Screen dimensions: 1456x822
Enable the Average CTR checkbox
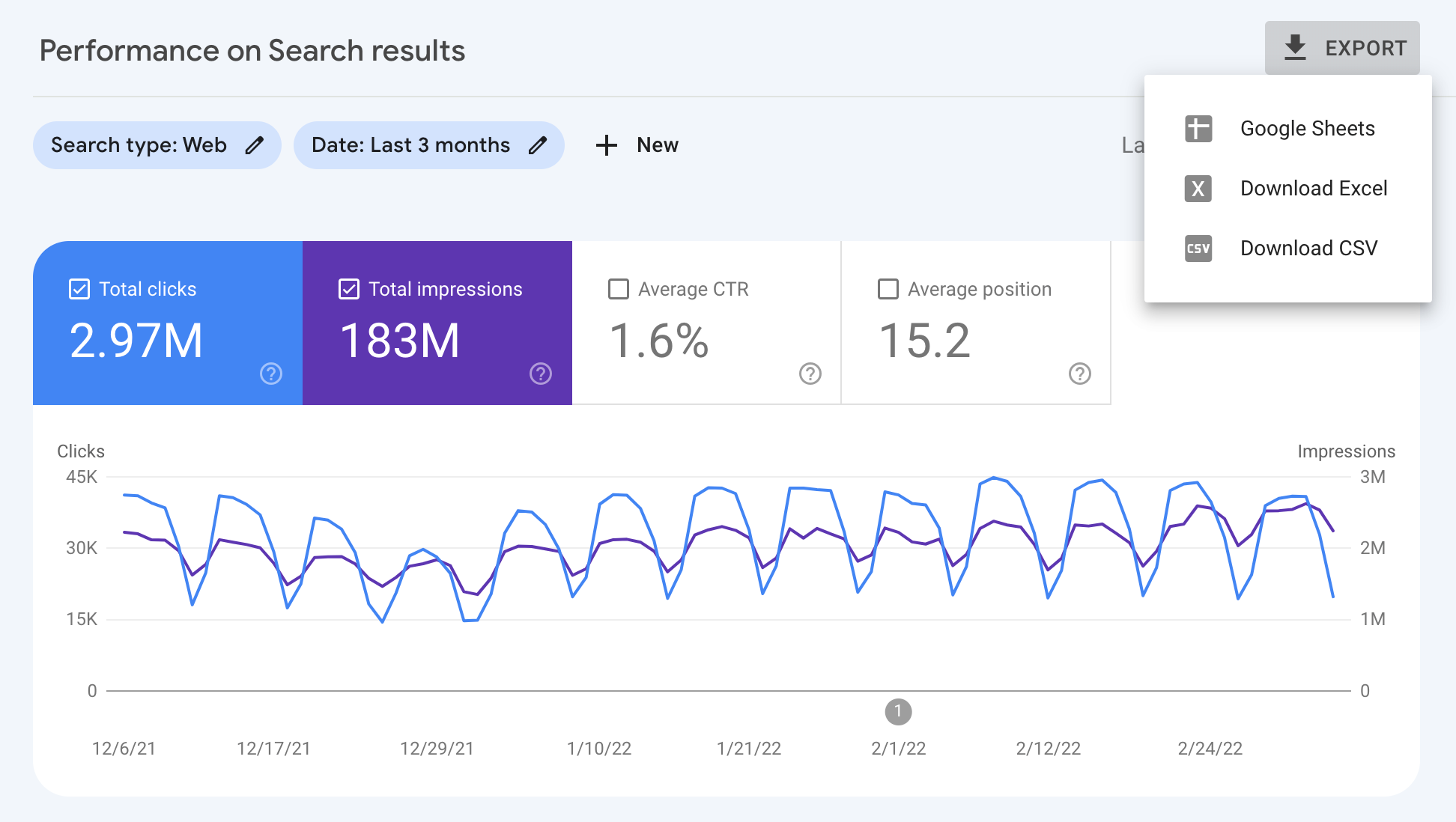[x=617, y=289]
